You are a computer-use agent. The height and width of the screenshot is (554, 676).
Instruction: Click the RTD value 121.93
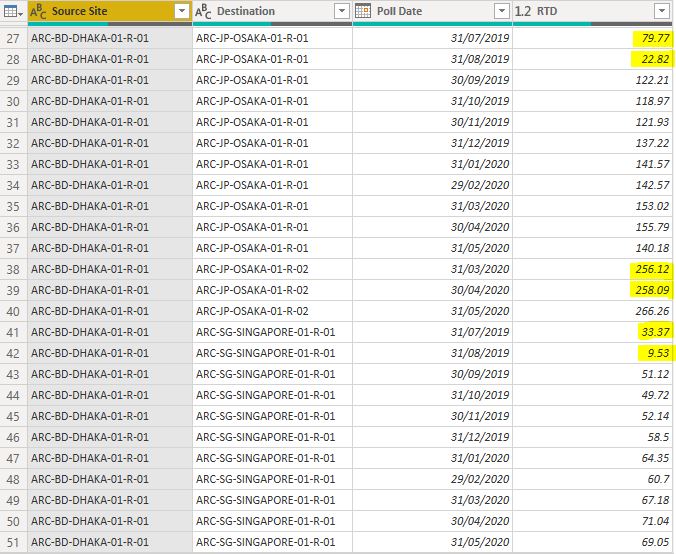click(653, 122)
